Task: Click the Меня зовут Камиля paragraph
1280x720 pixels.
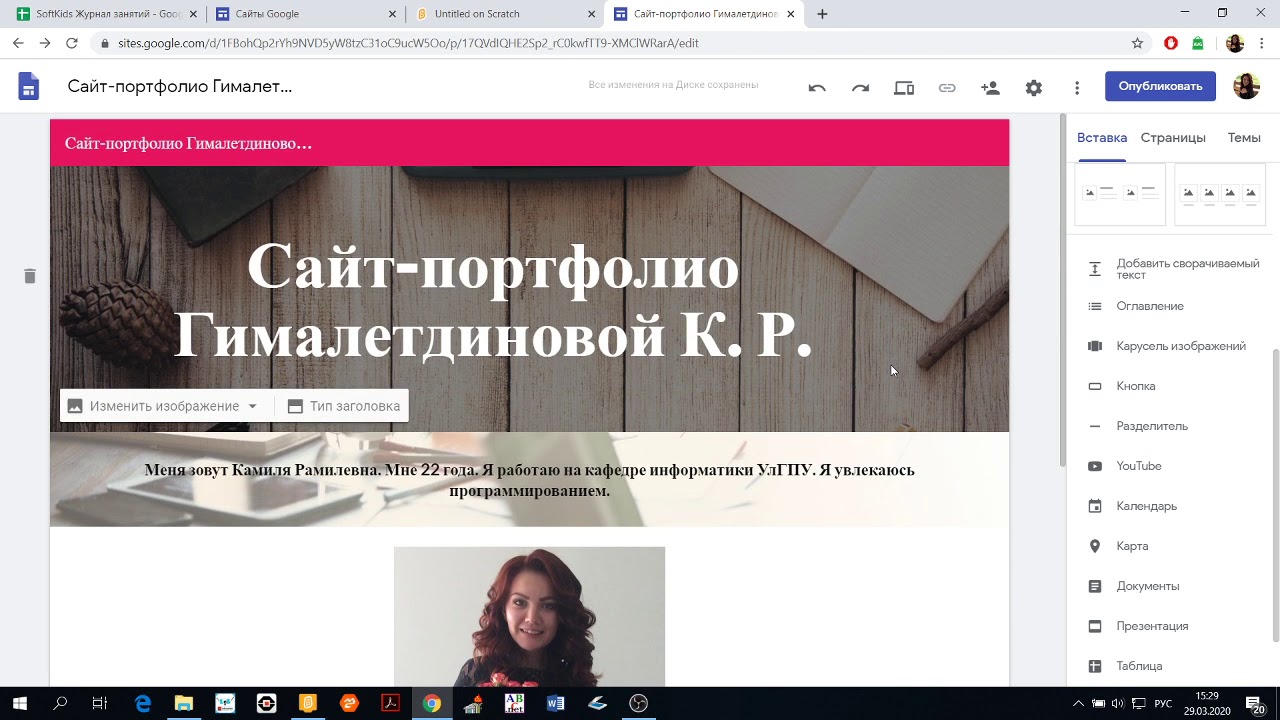Action: 529,480
